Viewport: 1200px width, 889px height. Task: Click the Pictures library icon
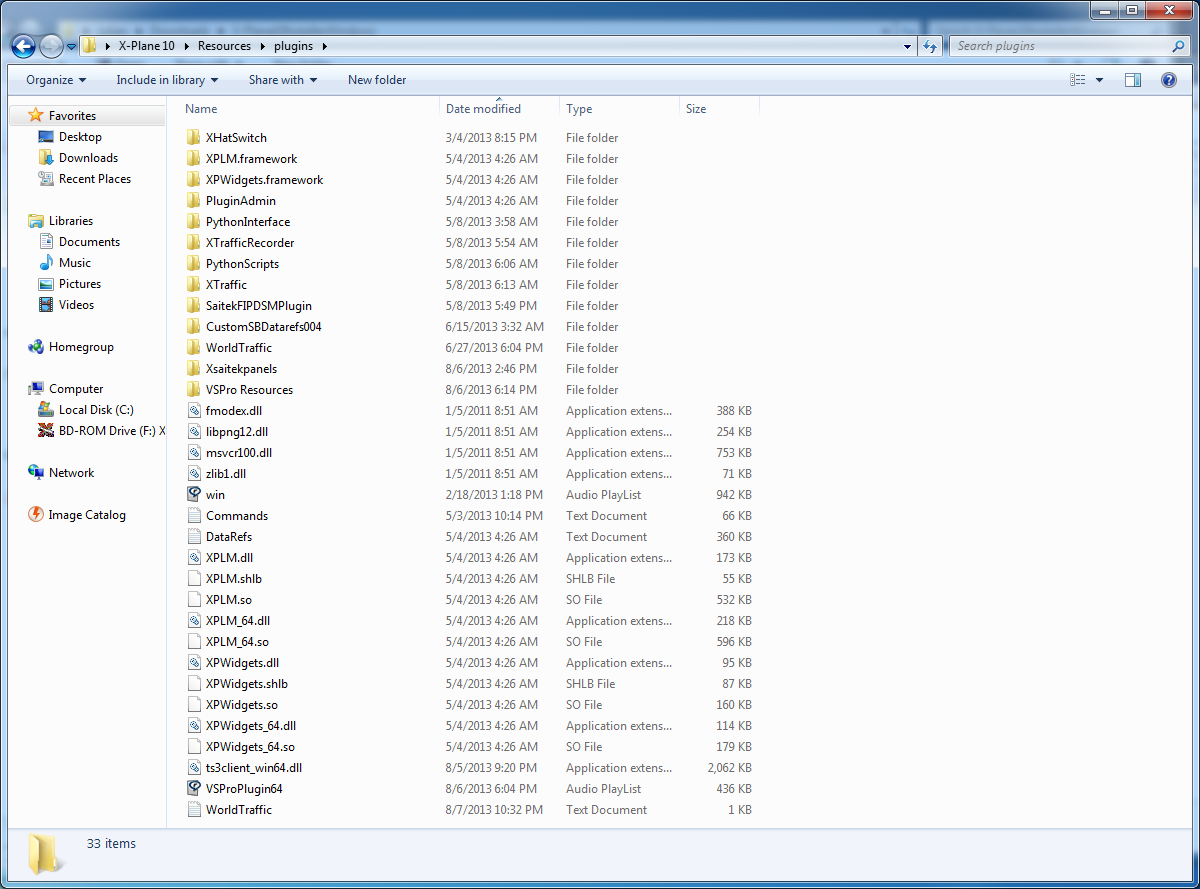pyautogui.click(x=46, y=284)
